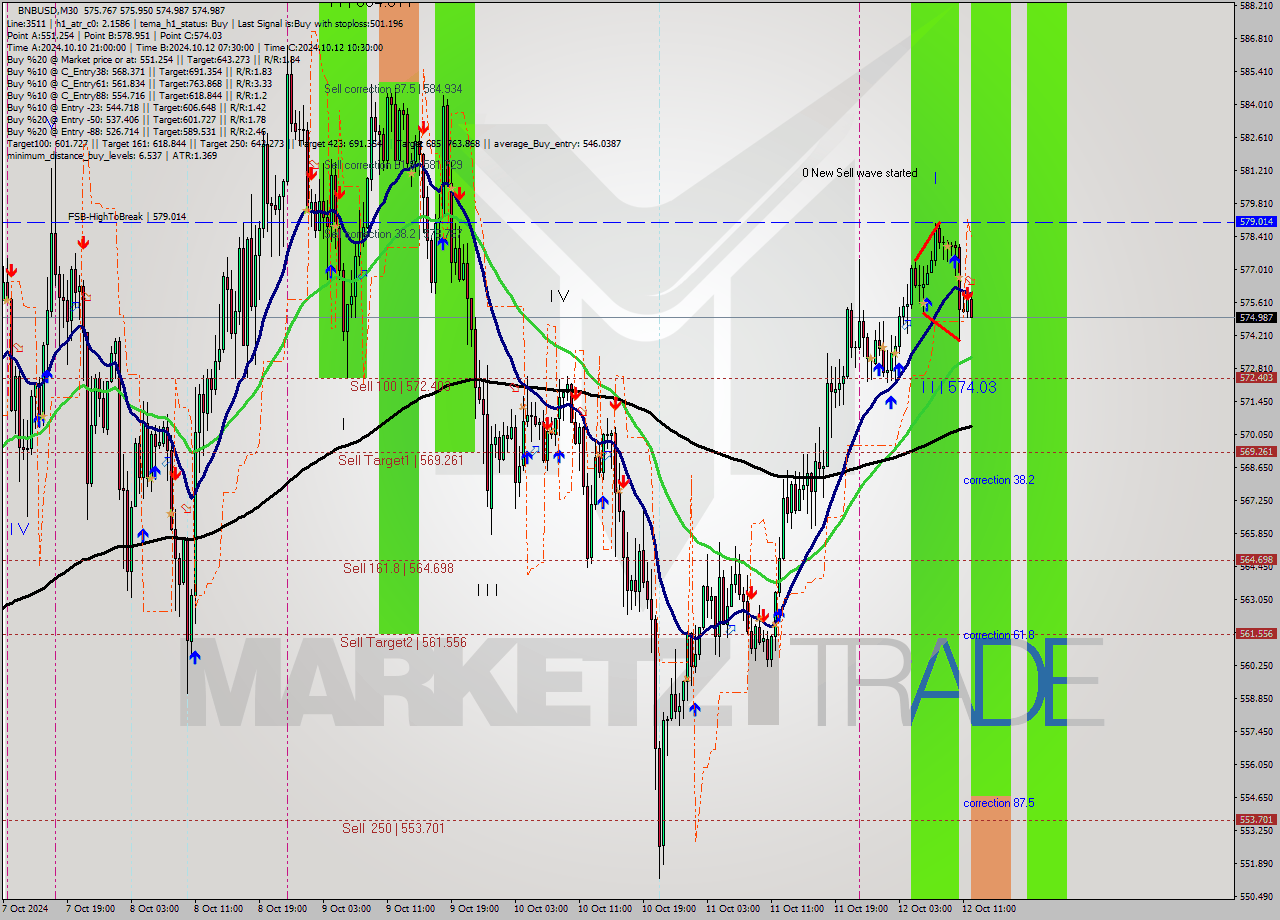
Task: Click the 557.450 price scale value
Action: (1255, 731)
